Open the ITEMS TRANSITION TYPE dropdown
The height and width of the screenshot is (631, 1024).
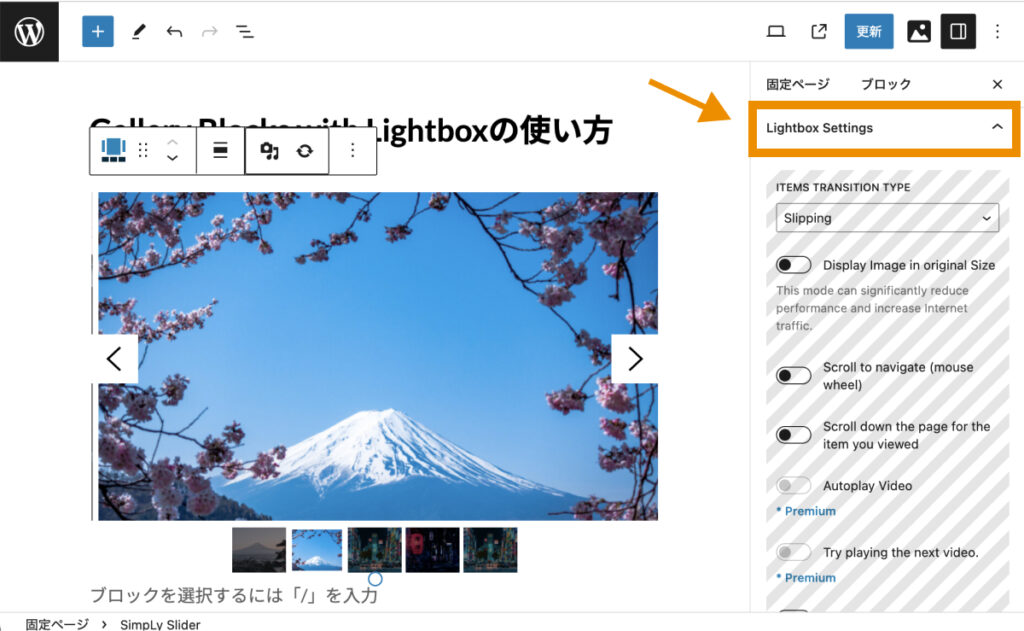(x=887, y=217)
